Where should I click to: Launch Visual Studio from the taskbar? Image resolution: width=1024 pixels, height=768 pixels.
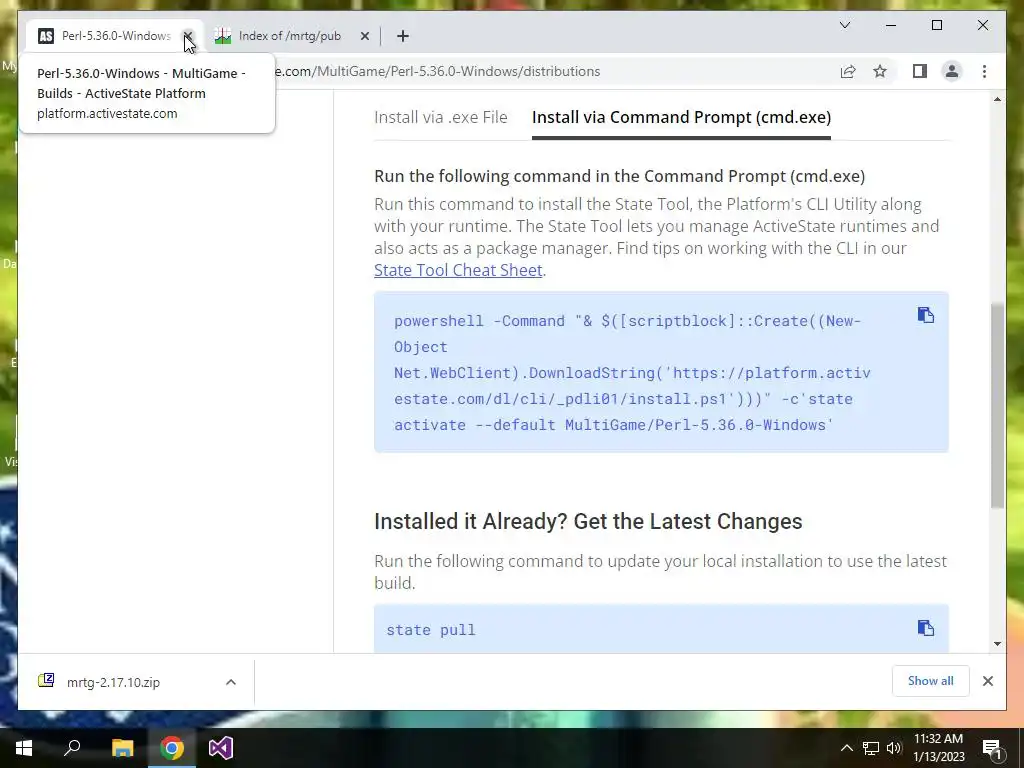click(x=221, y=748)
